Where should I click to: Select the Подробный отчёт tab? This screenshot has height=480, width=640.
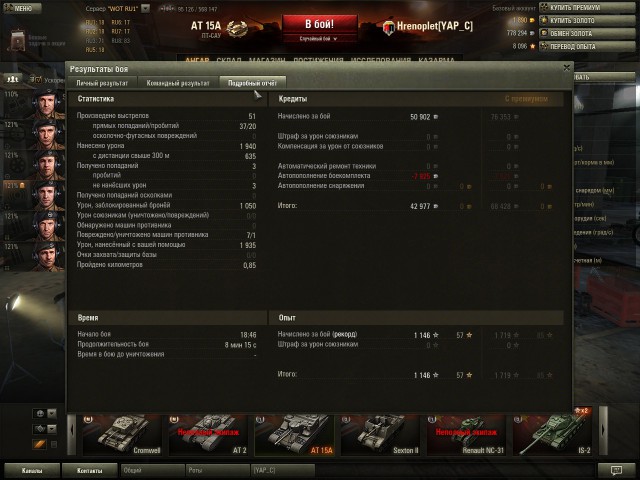(252, 83)
